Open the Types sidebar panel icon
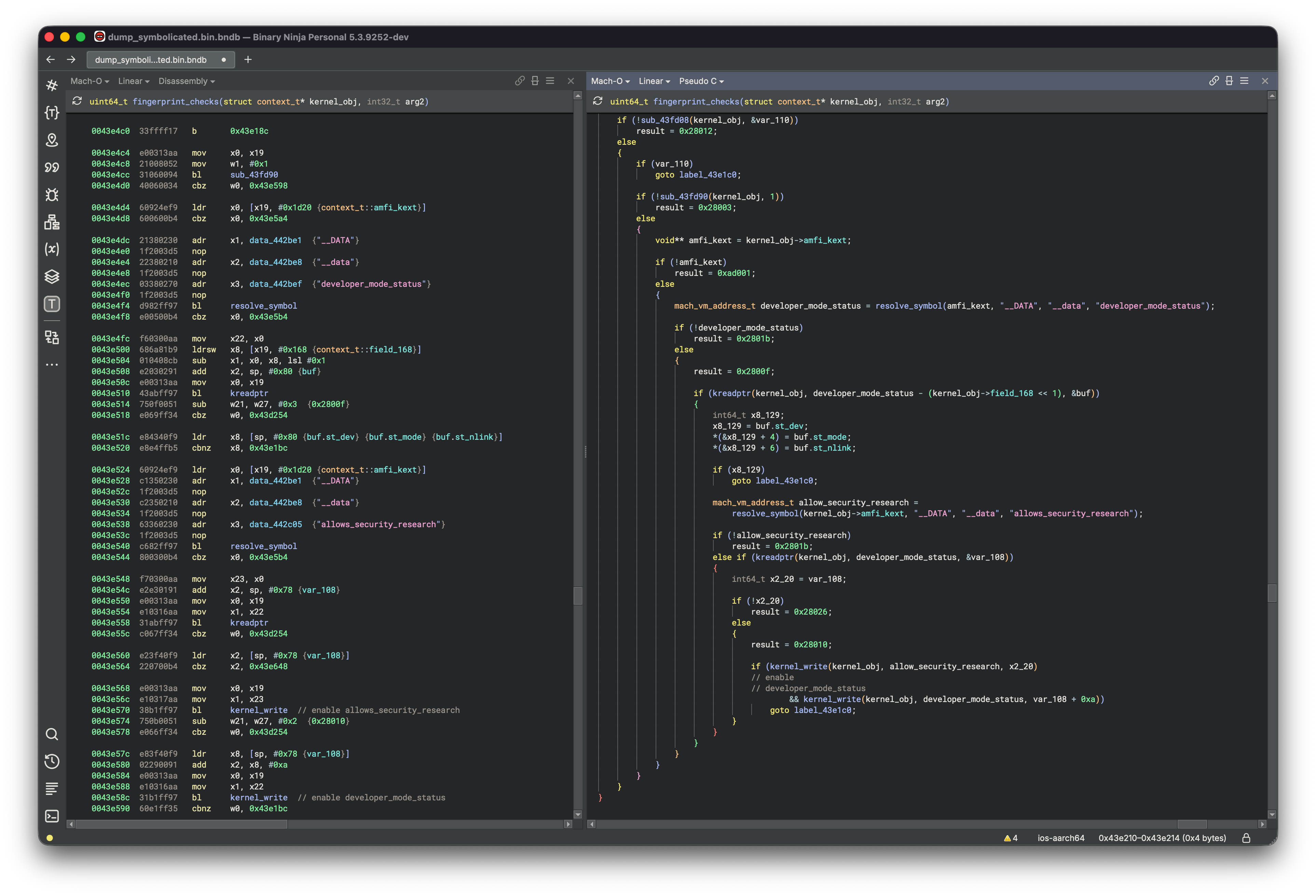 (52, 113)
